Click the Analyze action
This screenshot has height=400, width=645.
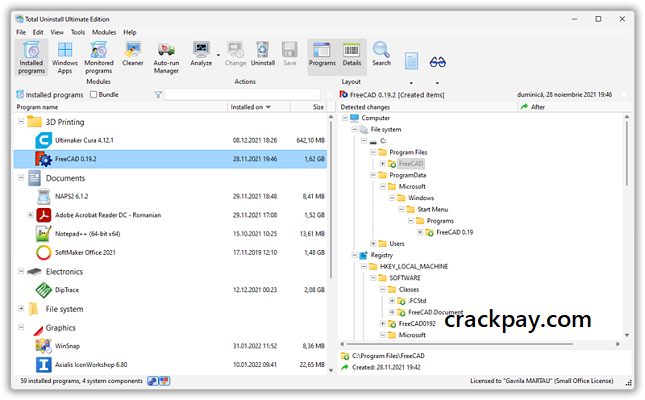point(201,54)
